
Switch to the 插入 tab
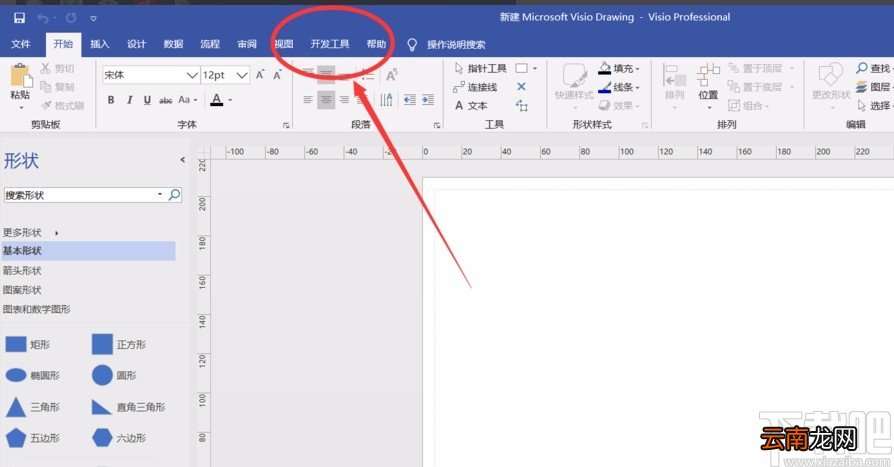point(99,44)
